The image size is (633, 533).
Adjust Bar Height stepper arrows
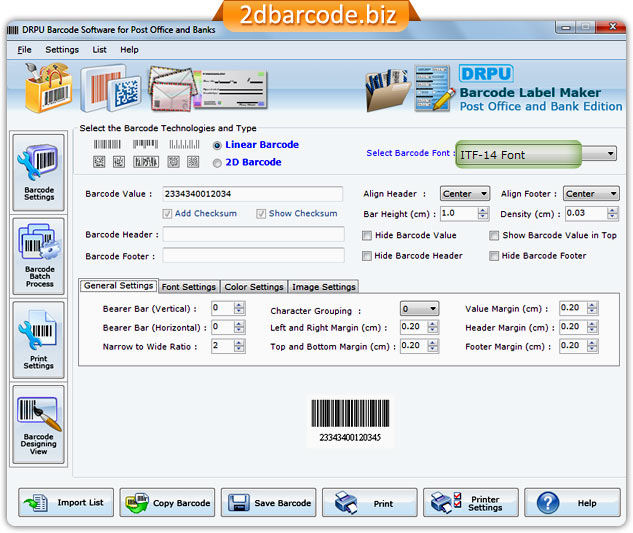[483, 213]
